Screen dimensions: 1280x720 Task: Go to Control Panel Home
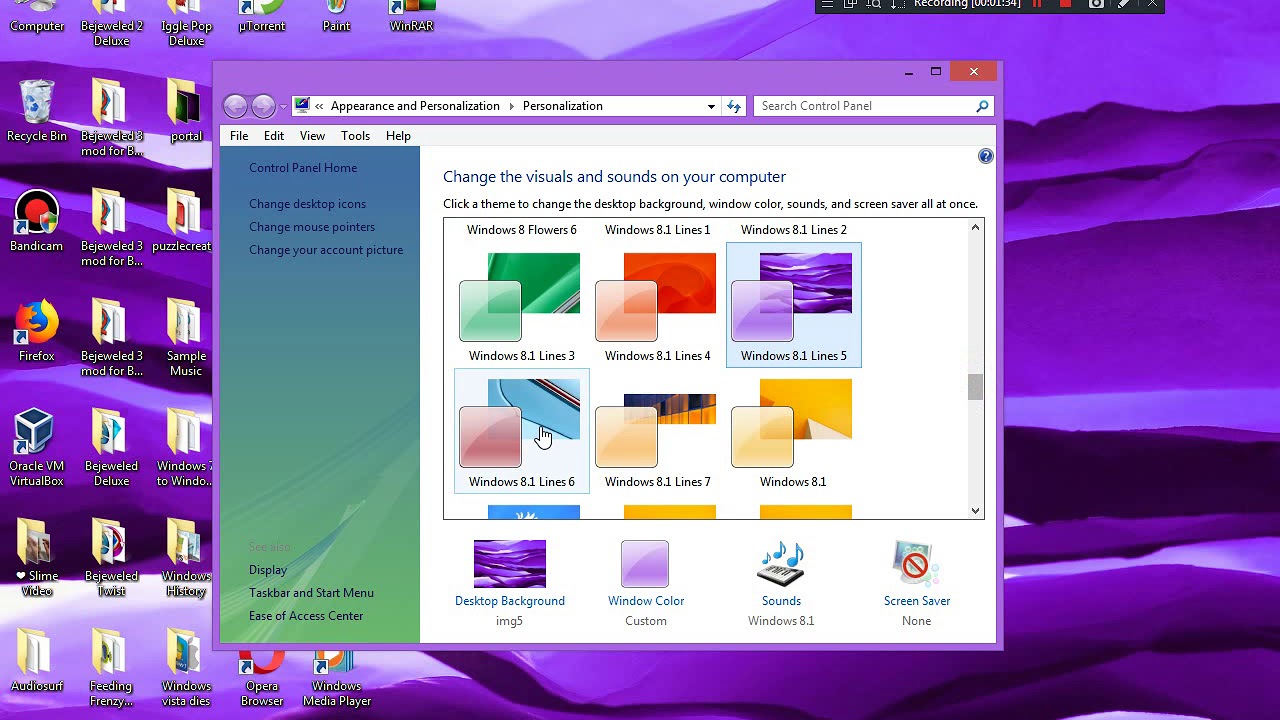click(303, 168)
